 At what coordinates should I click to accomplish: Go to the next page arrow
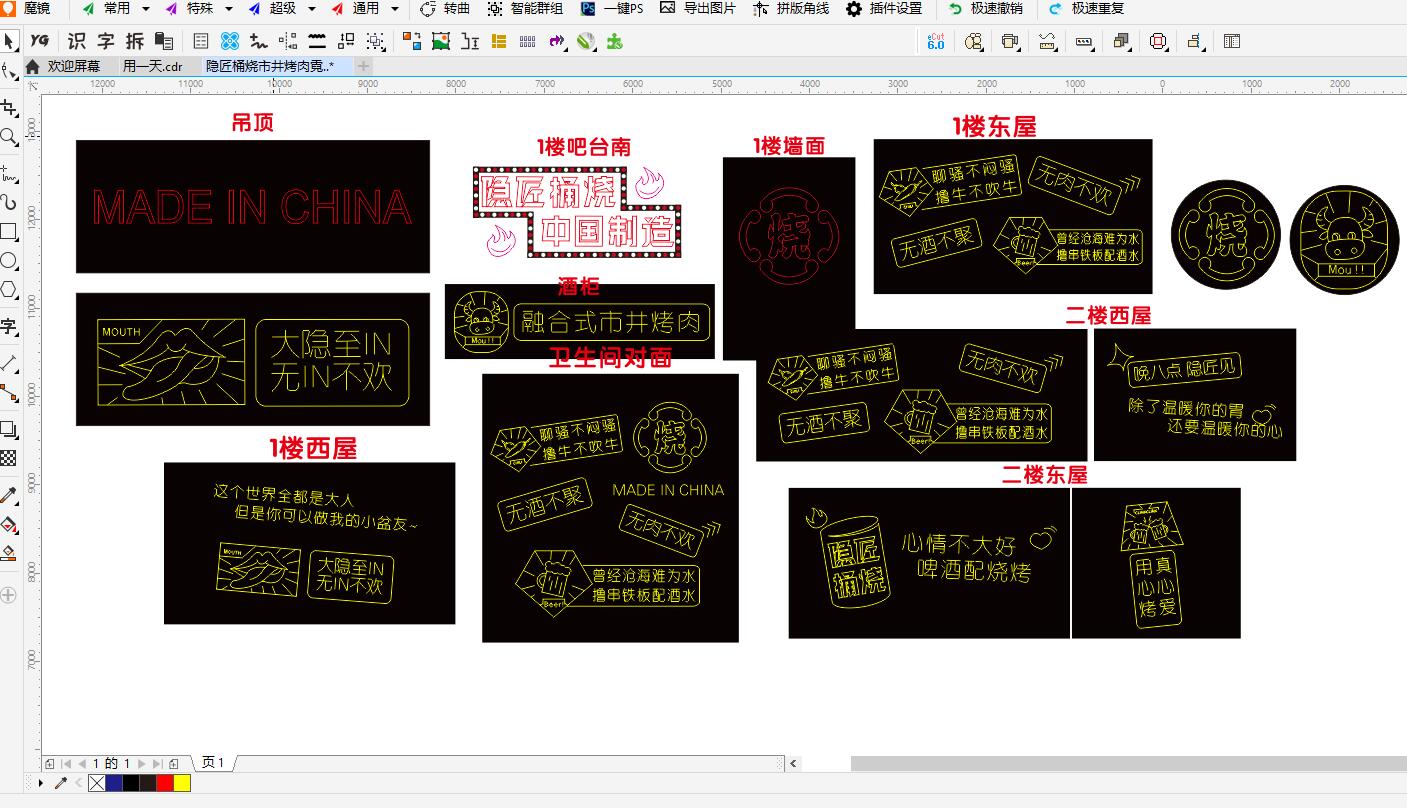point(141,763)
